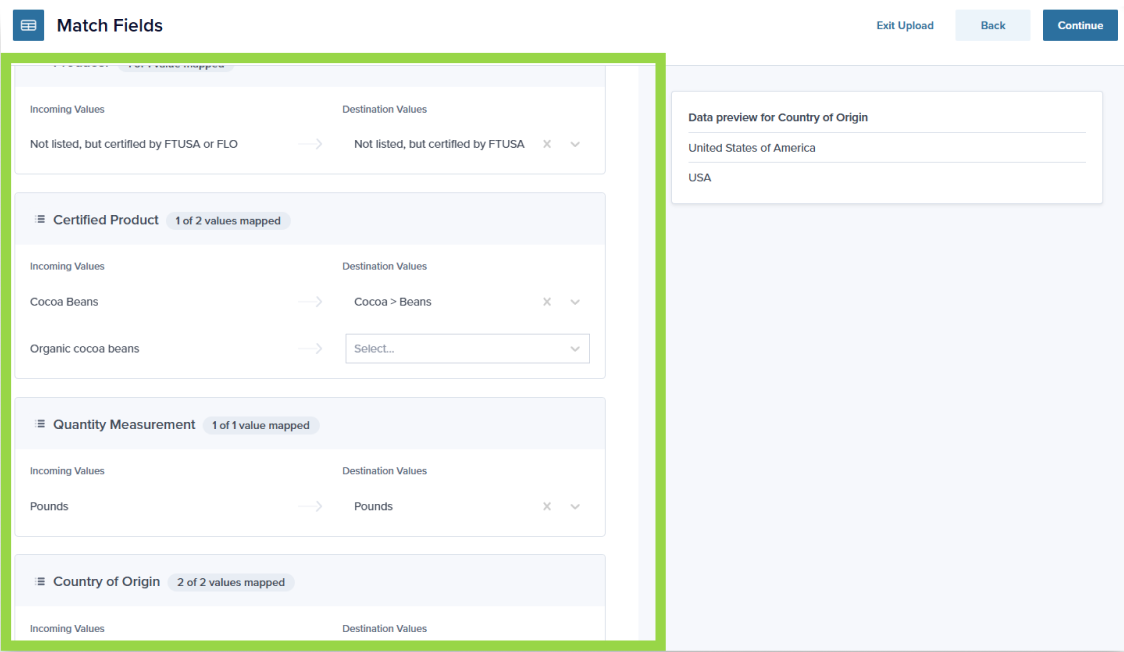Select the Quantity Measurement section heading

coord(124,425)
